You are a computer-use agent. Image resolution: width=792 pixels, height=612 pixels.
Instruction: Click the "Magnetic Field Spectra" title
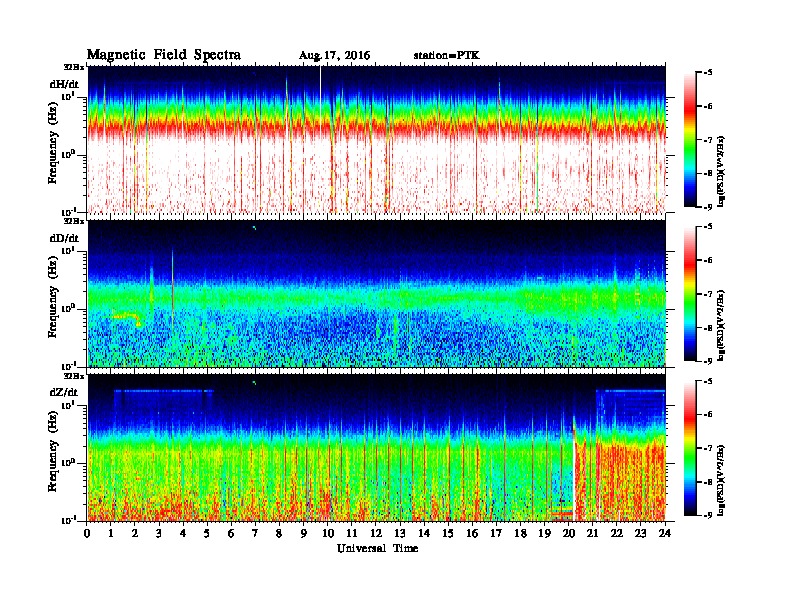pyautogui.click(x=164, y=55)
